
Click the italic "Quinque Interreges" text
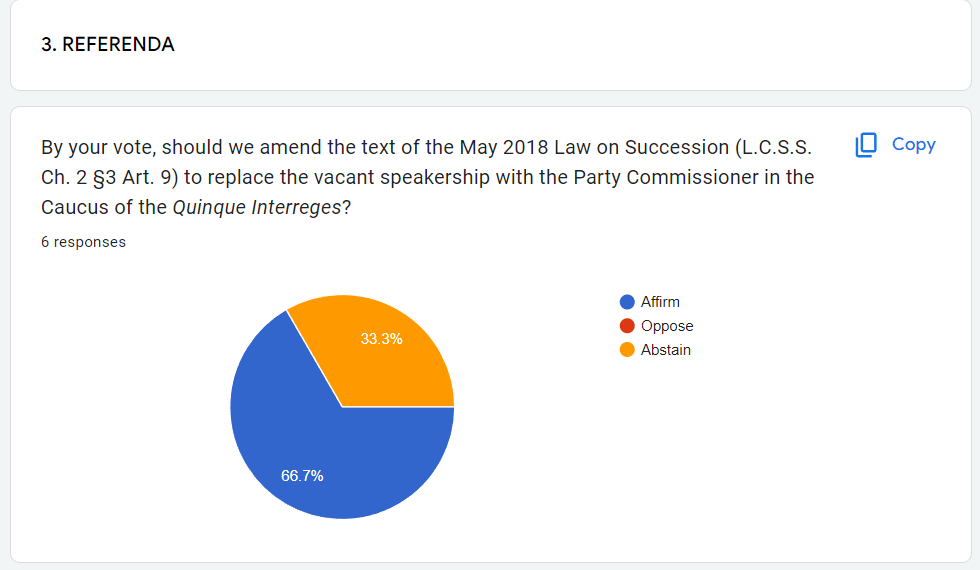pos(257,208)
